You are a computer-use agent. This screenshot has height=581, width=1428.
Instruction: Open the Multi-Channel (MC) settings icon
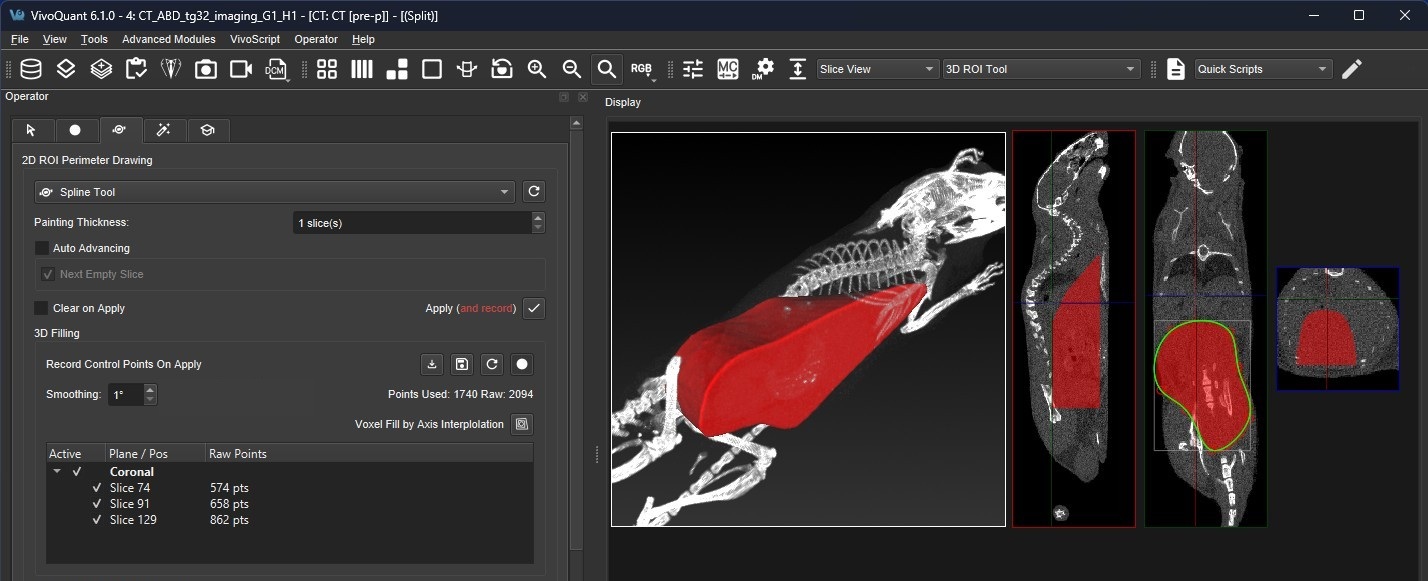(727, 69)
